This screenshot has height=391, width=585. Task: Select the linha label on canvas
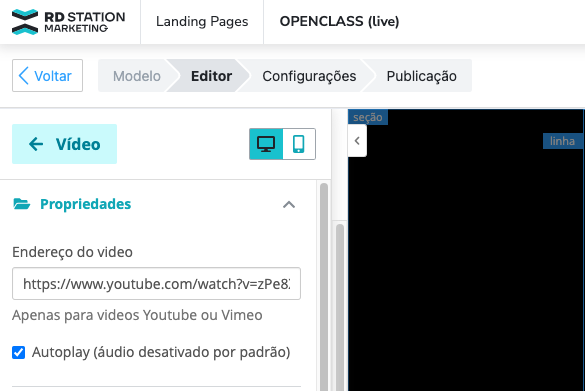click(x=562, y=141)
